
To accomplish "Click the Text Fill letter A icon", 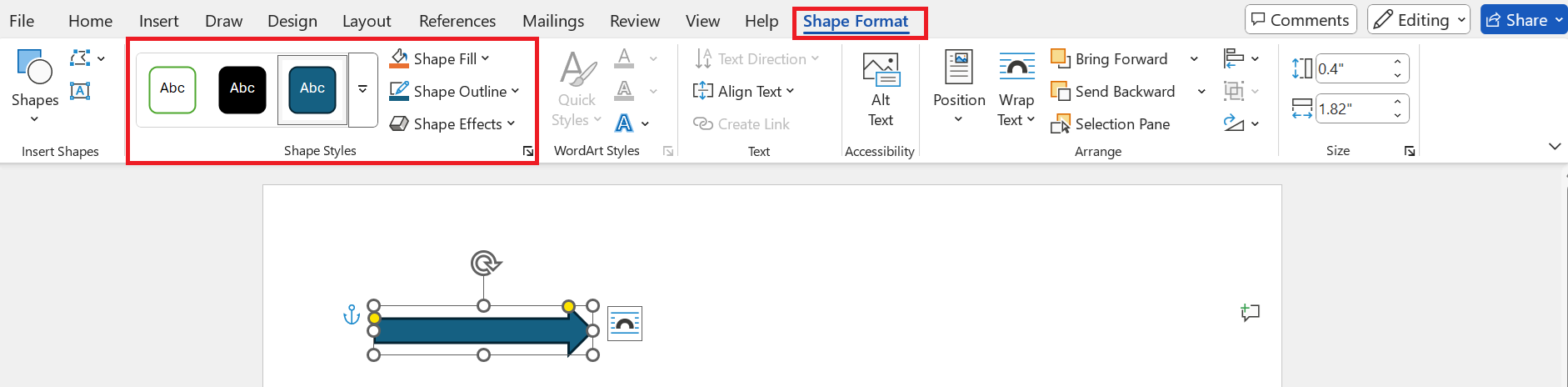I will click(624, 58).
